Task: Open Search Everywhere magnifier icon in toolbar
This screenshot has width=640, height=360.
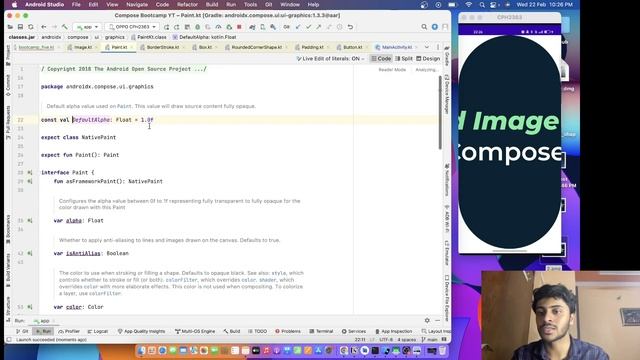Action: (424, 27)
